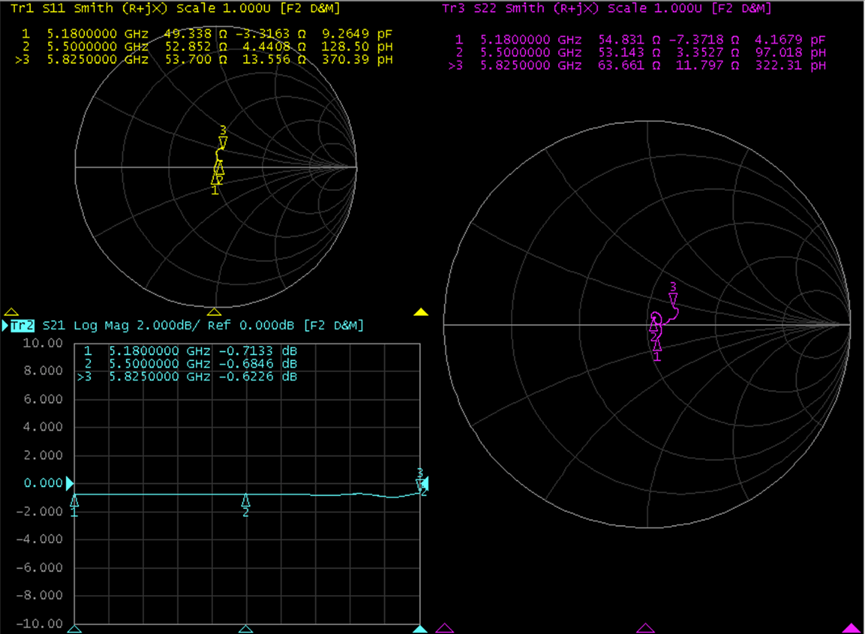Image resolution: width=865 pixels, height=634 pixels.
Task: Click the filled yellow triangle below S11 chart
Action: (x=421, y=313)
